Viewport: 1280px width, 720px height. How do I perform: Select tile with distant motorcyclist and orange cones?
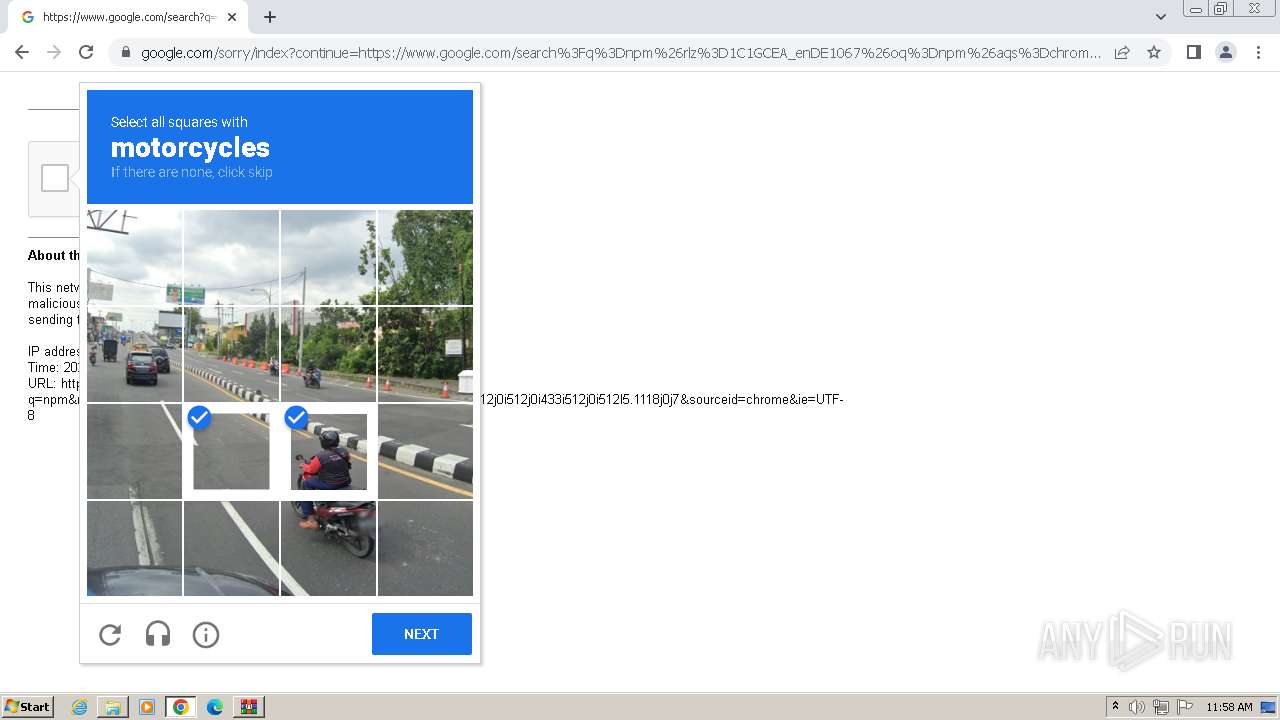click(x=328, y=354)
